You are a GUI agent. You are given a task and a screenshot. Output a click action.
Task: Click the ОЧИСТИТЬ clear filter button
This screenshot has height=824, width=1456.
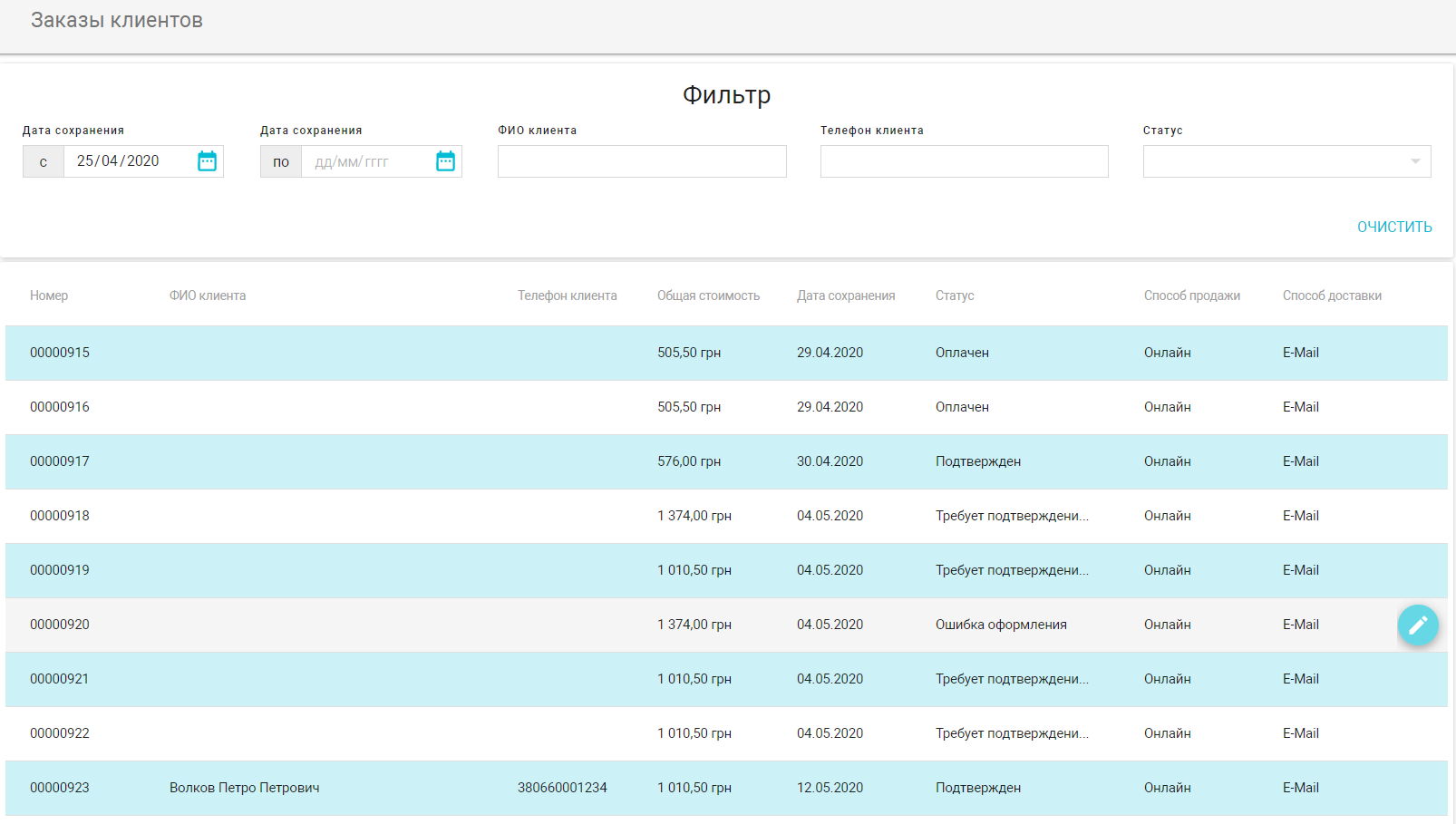point(1393,227)
